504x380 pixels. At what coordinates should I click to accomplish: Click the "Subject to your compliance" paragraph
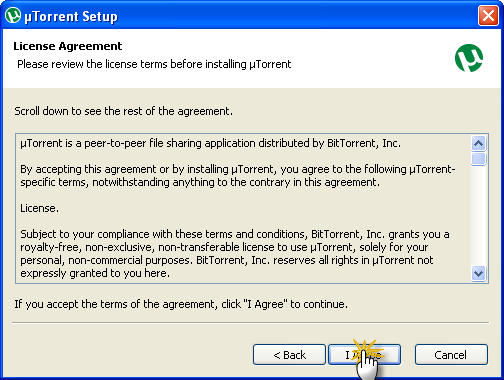point(235,253)
